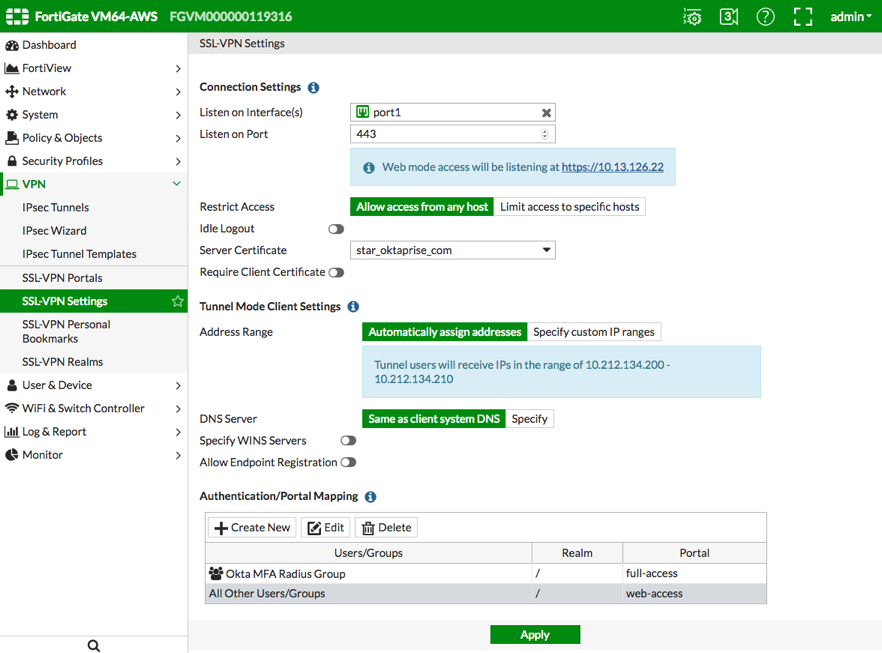Click the Apply button

point(534,635)
